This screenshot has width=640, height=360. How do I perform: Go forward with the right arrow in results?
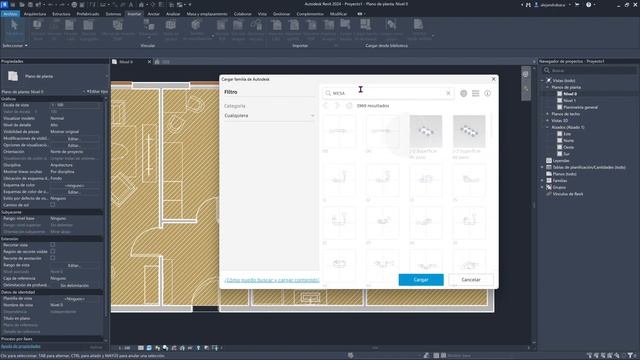point(337,106)
